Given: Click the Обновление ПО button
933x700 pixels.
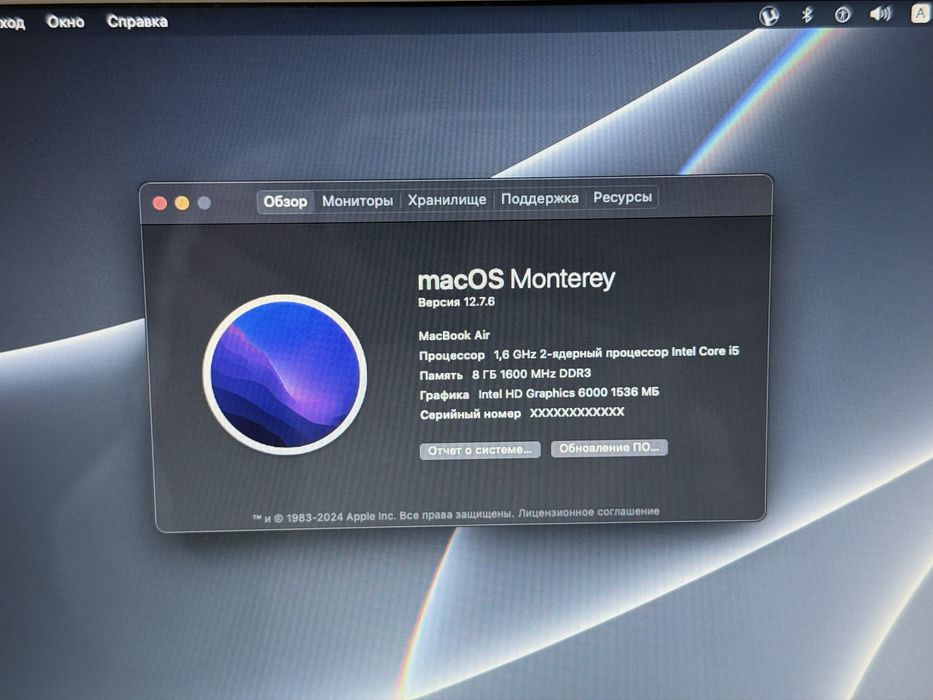Looking at the screenshot, I should pos(609,448).
